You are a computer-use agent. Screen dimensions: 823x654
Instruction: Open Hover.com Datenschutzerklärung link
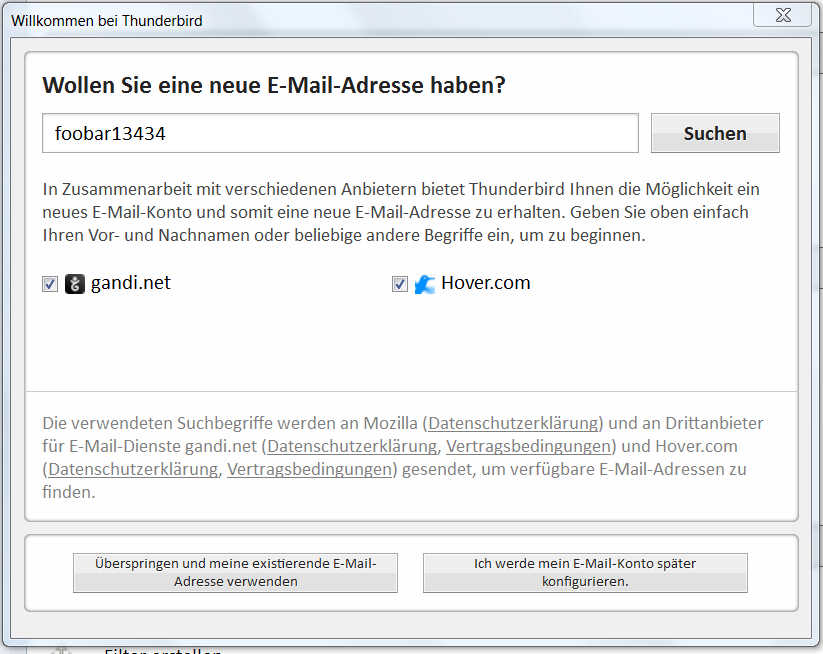point(133,469)
